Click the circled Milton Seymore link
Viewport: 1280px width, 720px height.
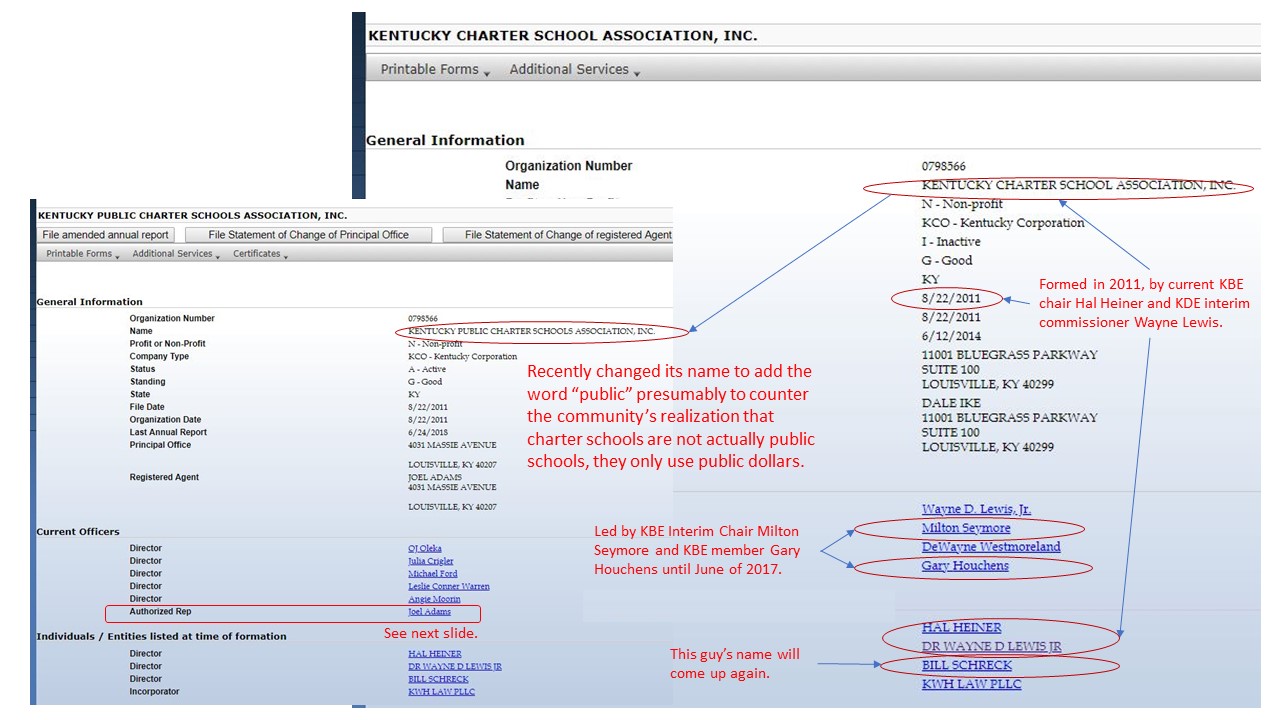[x=966, y=528]
